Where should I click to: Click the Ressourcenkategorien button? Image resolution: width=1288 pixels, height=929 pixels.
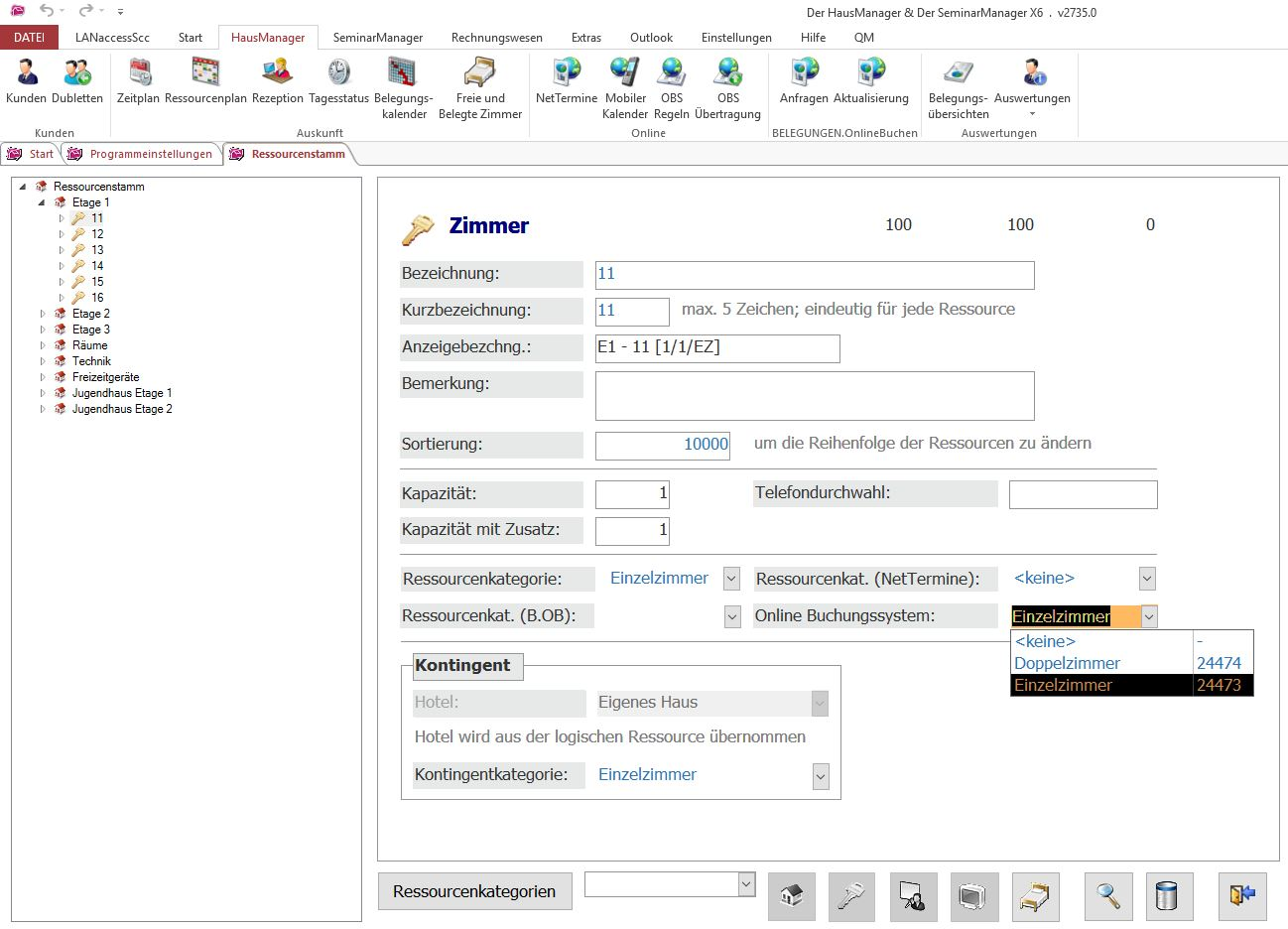(x=474, y=891)
